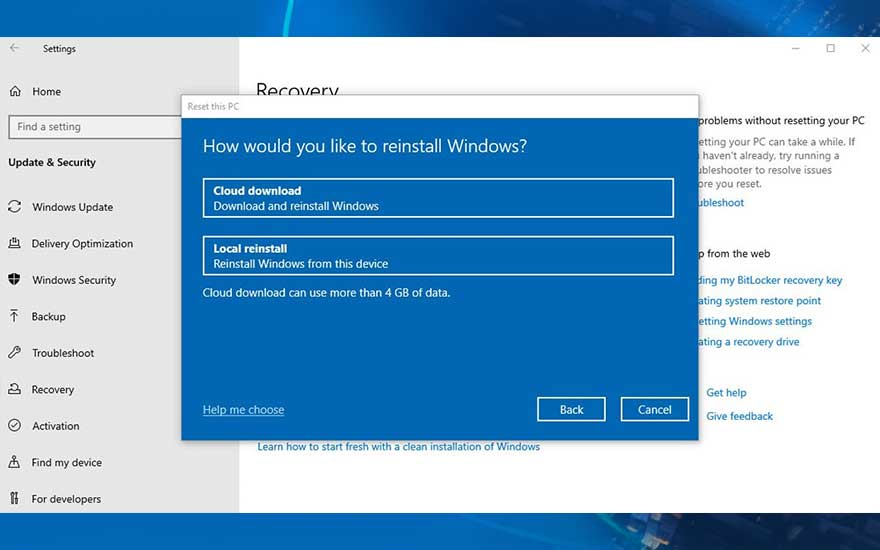Viewport: 880px width, 550px height.
Task: Select Windows Update in the sidebar
Action: 72,207
